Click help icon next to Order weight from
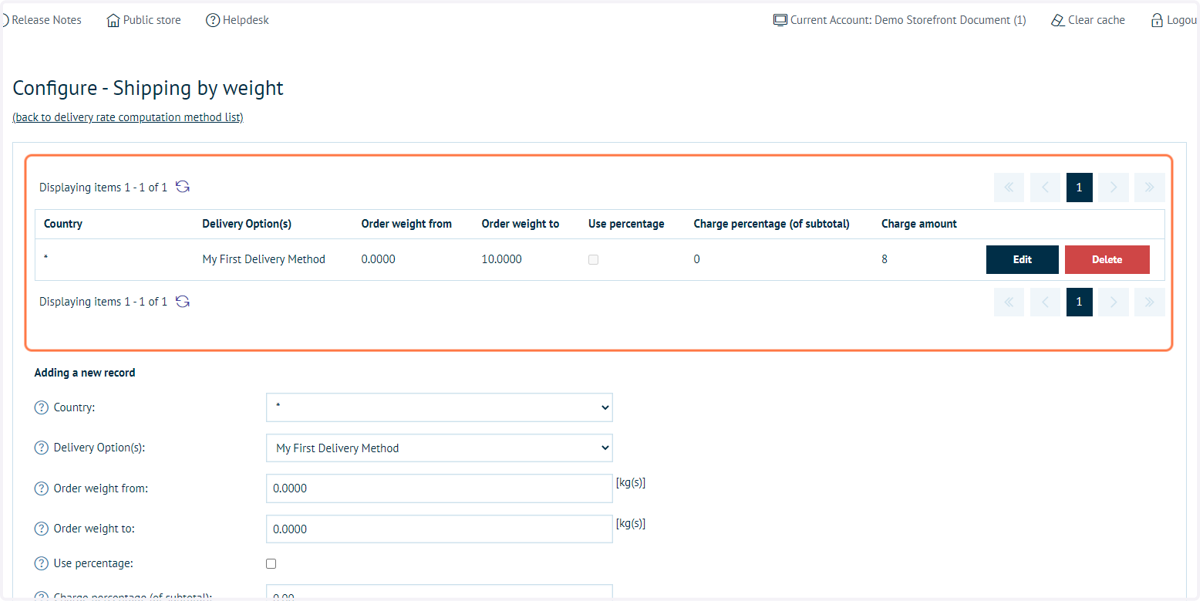 click(x=41, y=489)
